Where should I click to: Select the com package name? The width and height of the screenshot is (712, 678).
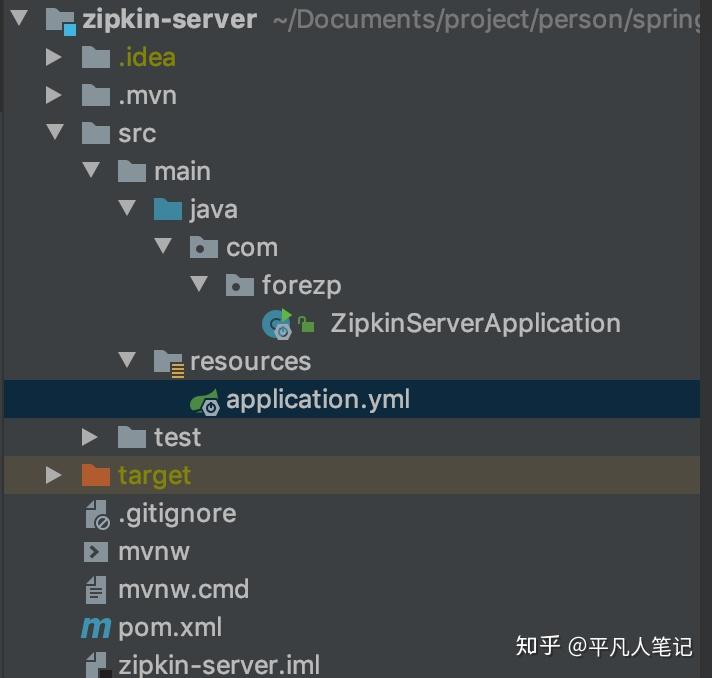pyautogui.click(x=251, y=248)
